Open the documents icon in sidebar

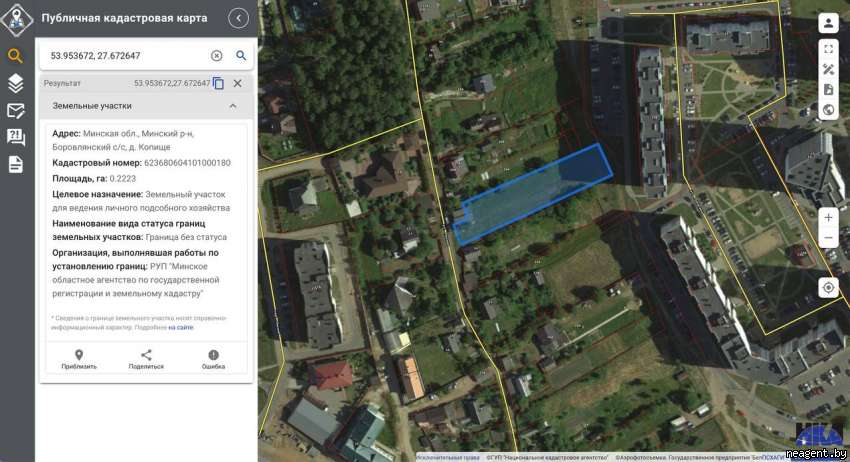pos(15,164)
